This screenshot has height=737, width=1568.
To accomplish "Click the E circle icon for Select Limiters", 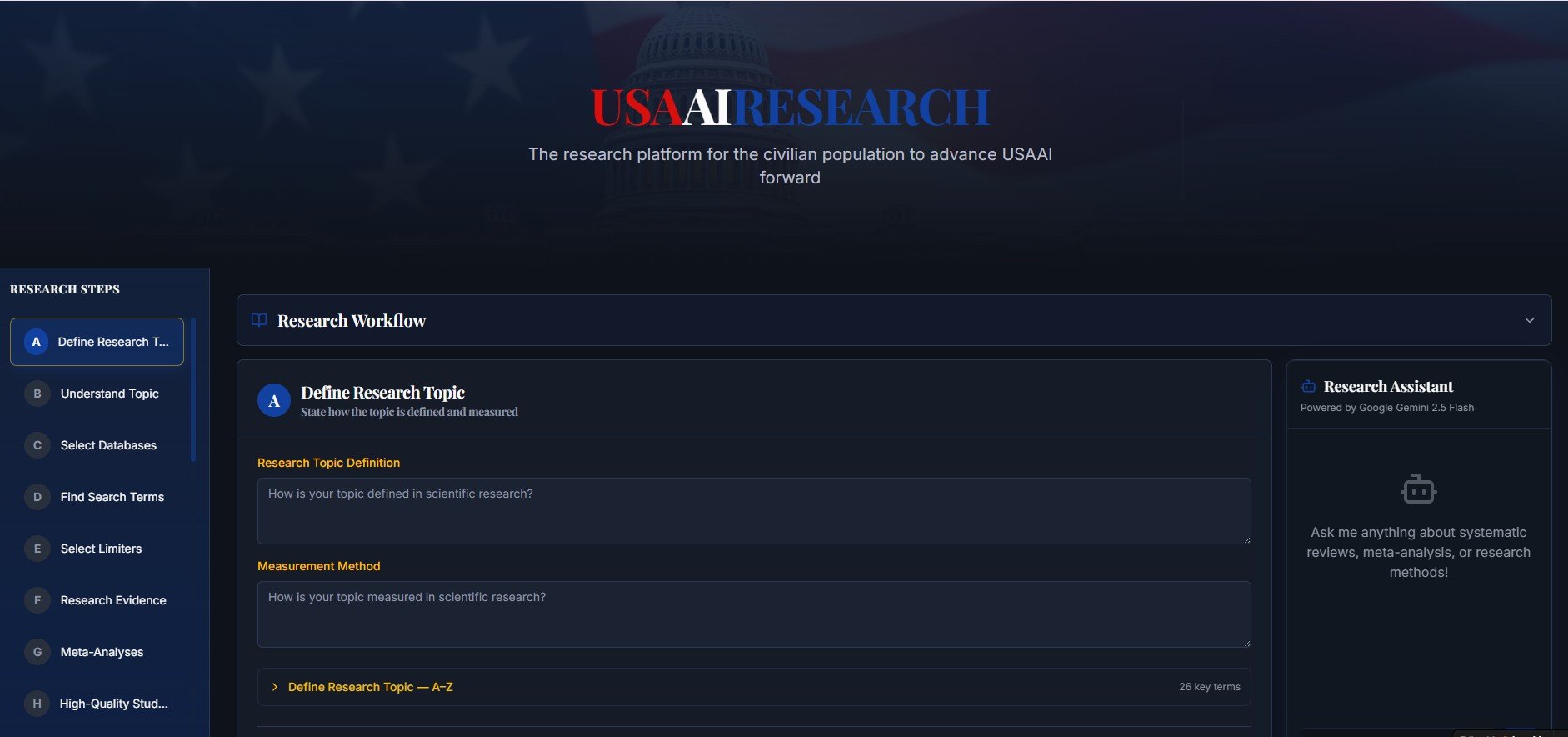I will coord(37,549).
